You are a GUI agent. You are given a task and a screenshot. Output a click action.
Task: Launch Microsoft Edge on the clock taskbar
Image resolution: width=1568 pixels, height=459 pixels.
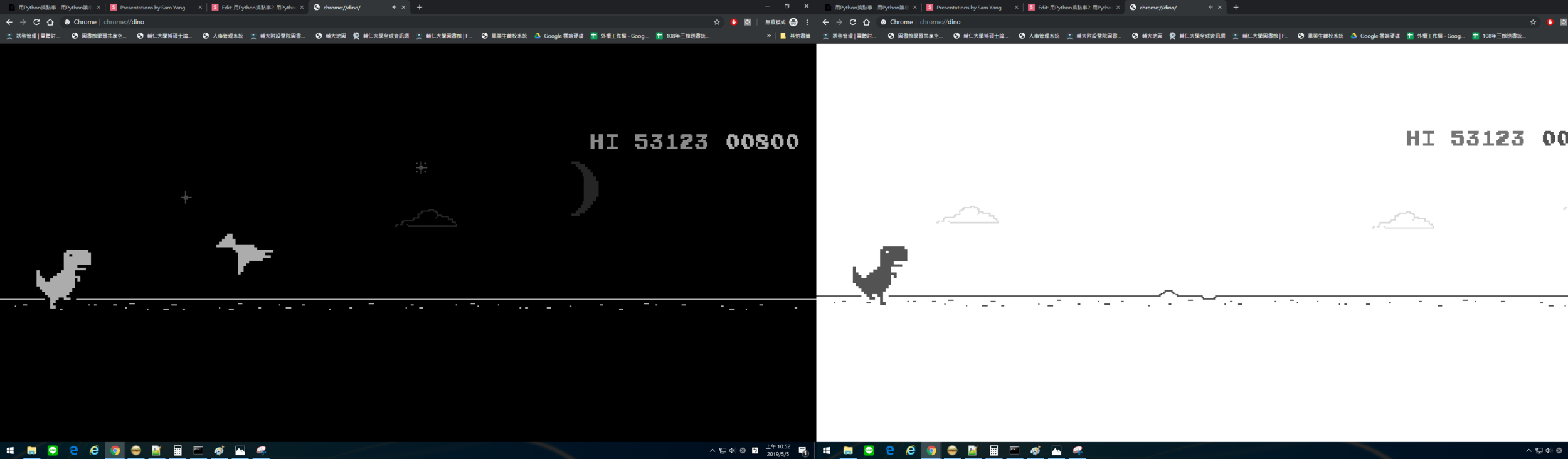coord(73,450)
